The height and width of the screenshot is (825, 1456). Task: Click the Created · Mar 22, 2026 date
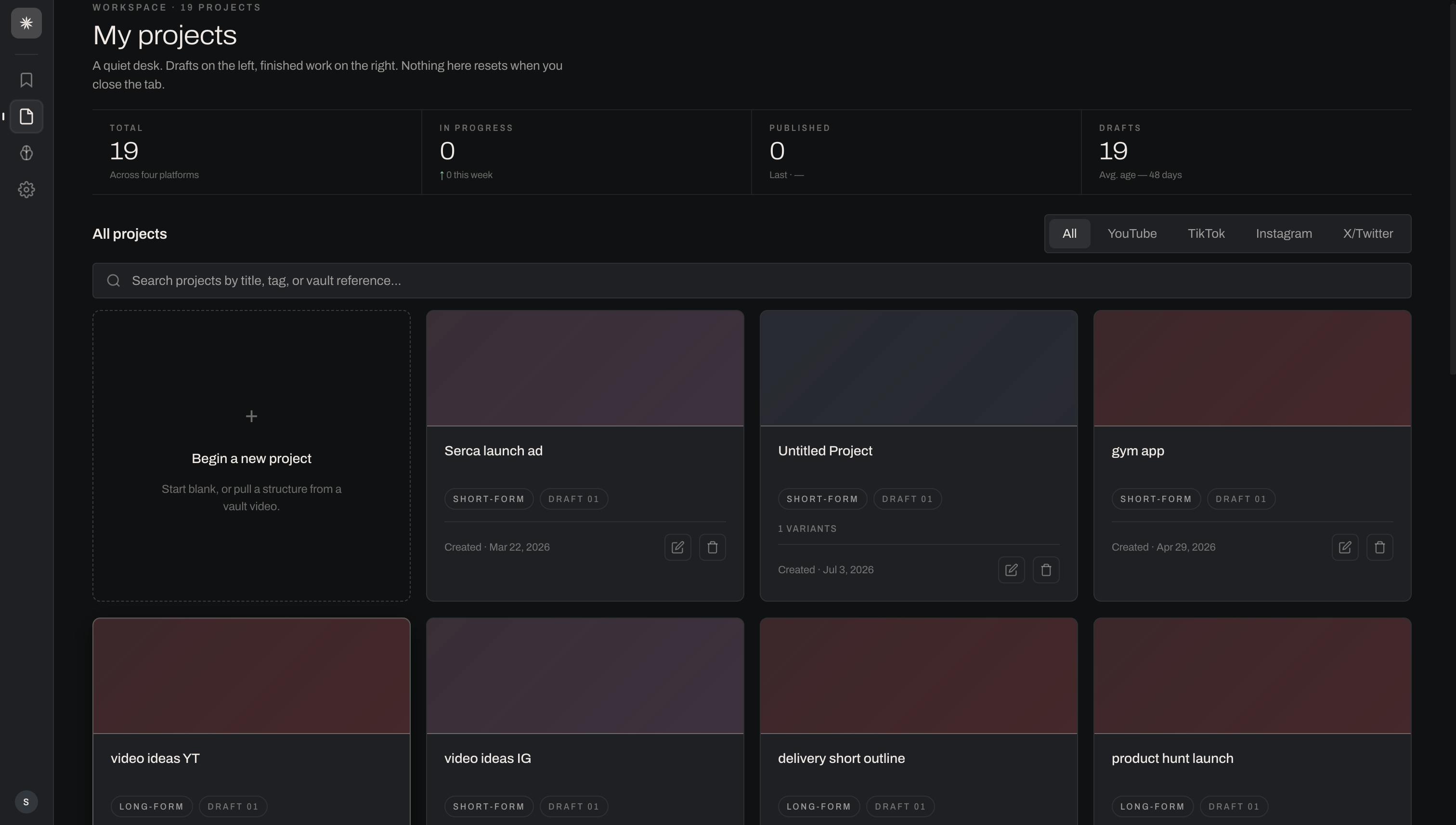coord(497,547)
